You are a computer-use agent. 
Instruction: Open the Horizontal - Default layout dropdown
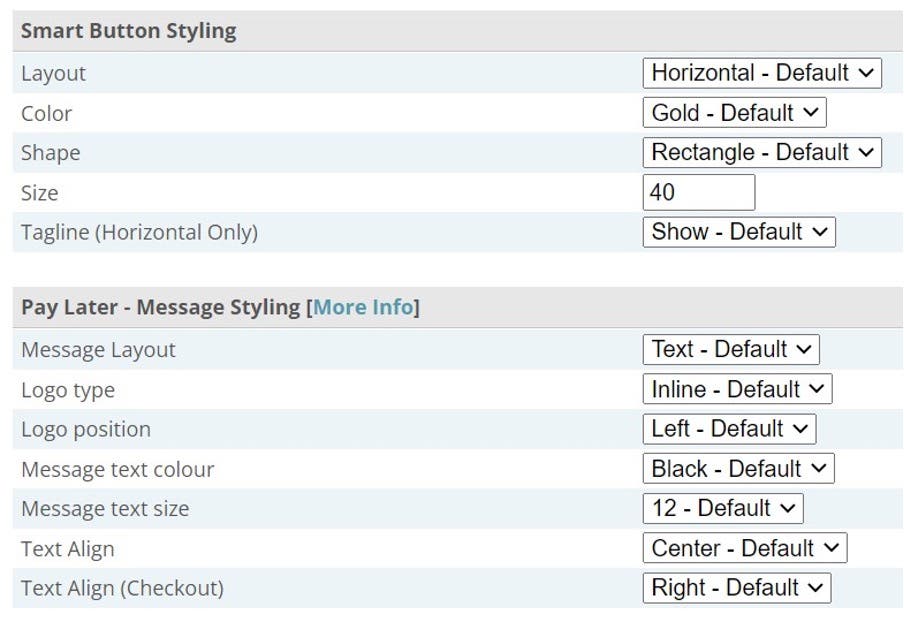click(x=761, y=73)
